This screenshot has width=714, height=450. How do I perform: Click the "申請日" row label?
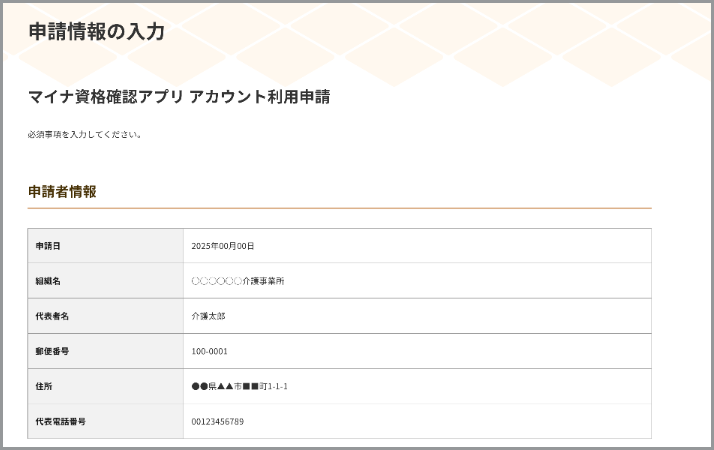tap(48, 246)
